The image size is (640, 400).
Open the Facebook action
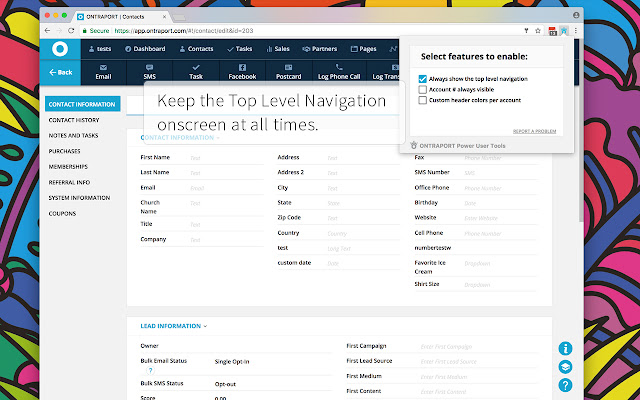(x=242, y=72)
